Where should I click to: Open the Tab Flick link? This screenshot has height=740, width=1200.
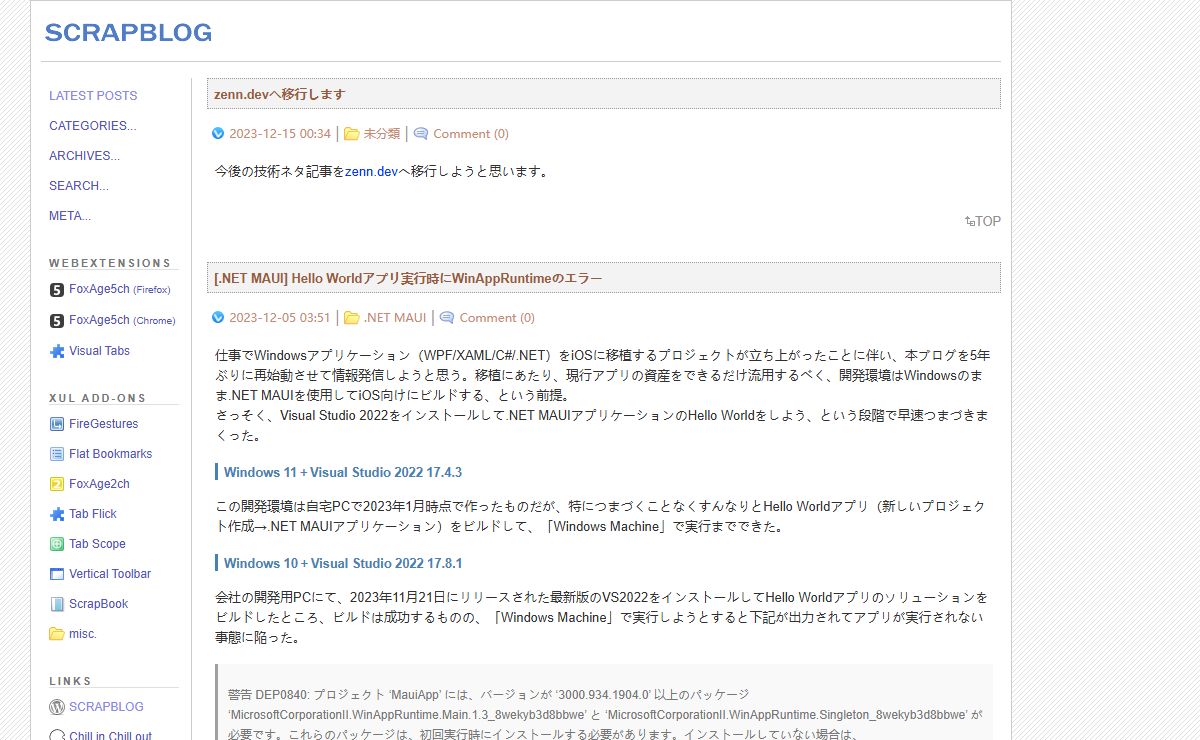point(93,514)
